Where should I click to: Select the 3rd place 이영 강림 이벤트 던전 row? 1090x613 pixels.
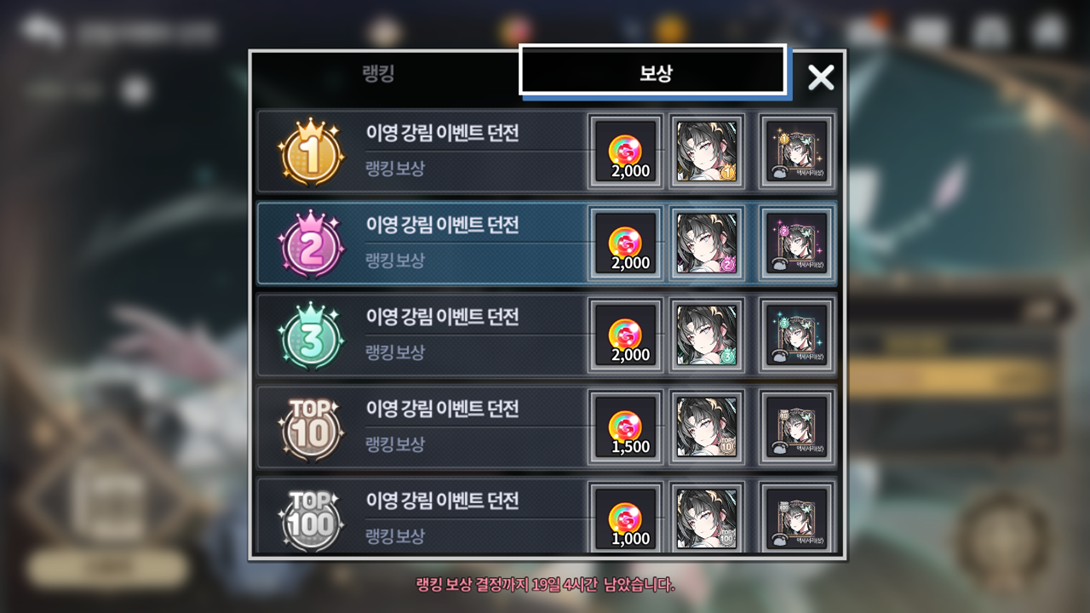(547, 335)
